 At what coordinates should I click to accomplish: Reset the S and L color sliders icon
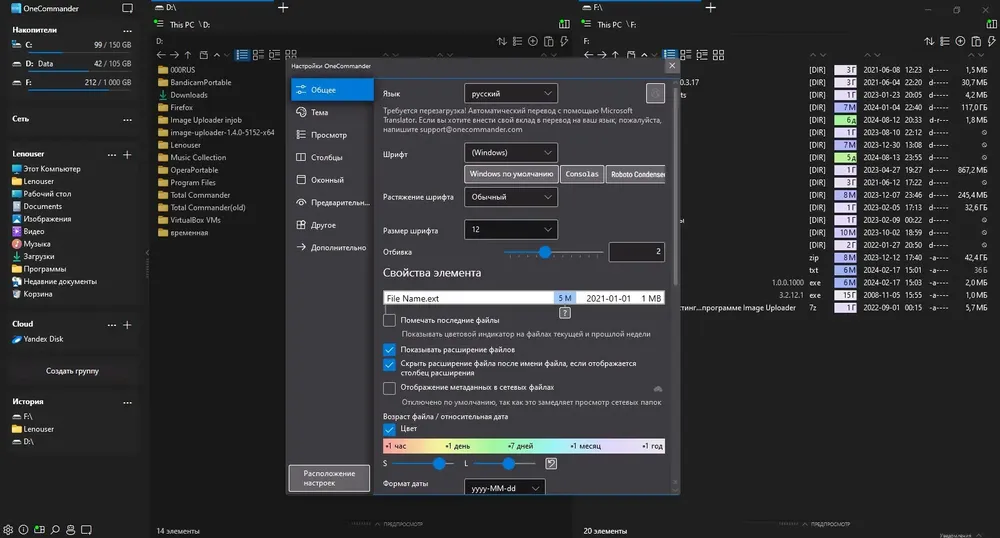click(x=551, y=463)
